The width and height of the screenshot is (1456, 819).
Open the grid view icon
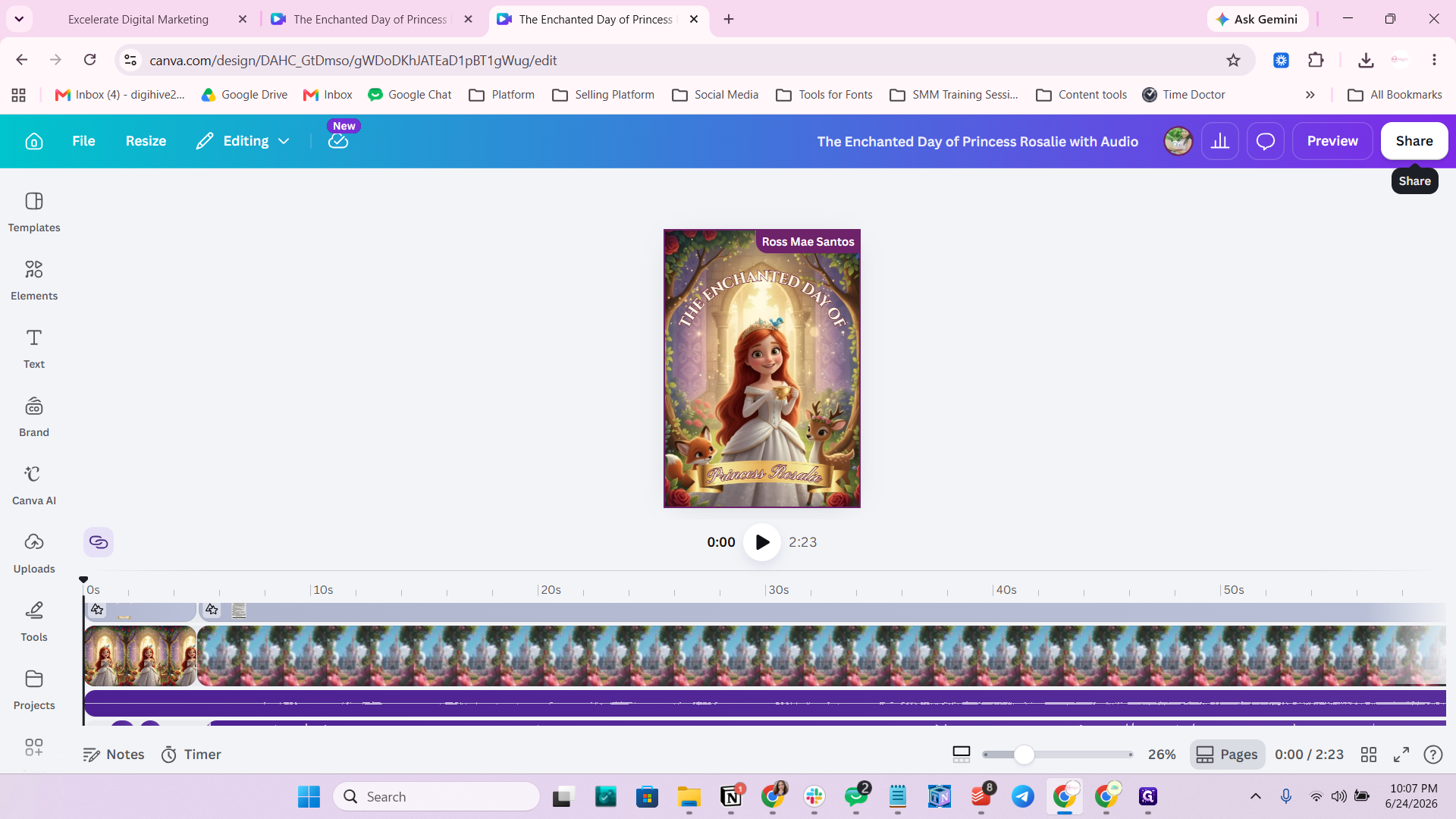[1369, 755]
